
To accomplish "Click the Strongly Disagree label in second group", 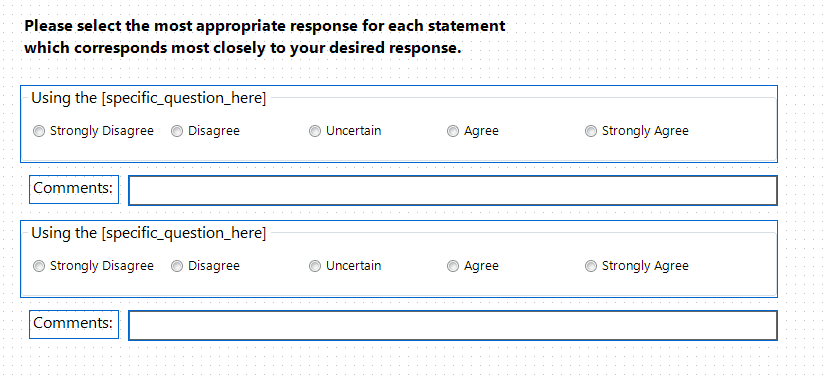I will (102, 266).
